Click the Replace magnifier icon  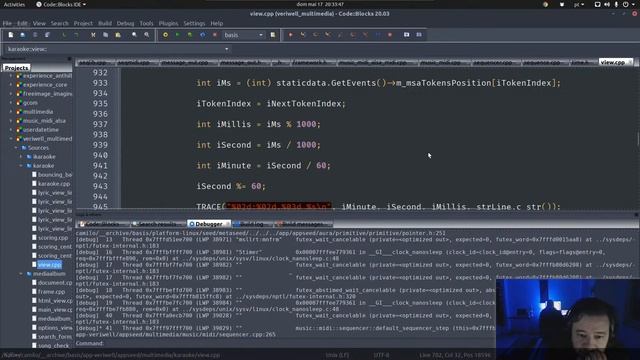147,35
